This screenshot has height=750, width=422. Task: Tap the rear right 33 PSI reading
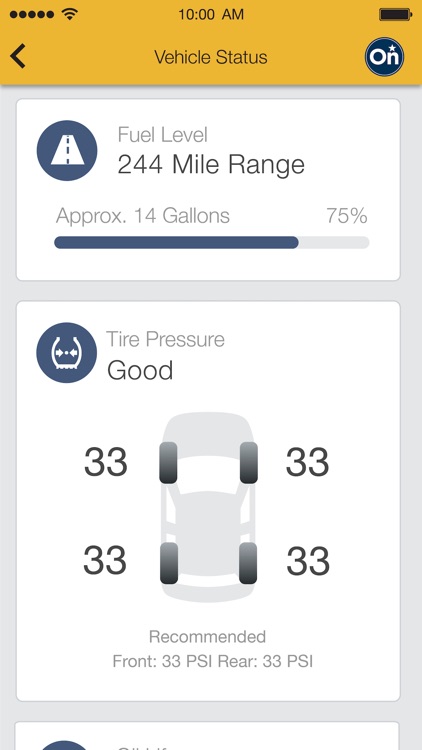click(308, 561)
